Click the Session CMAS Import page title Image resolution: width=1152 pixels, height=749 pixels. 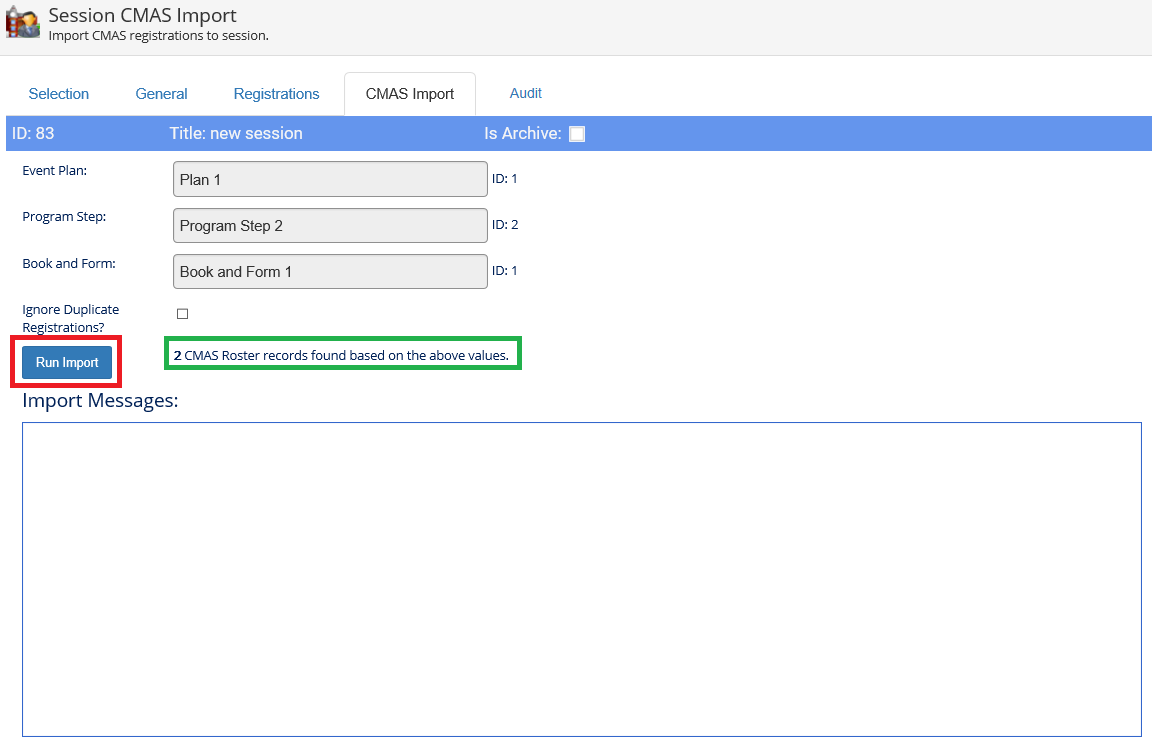(142, 16)
